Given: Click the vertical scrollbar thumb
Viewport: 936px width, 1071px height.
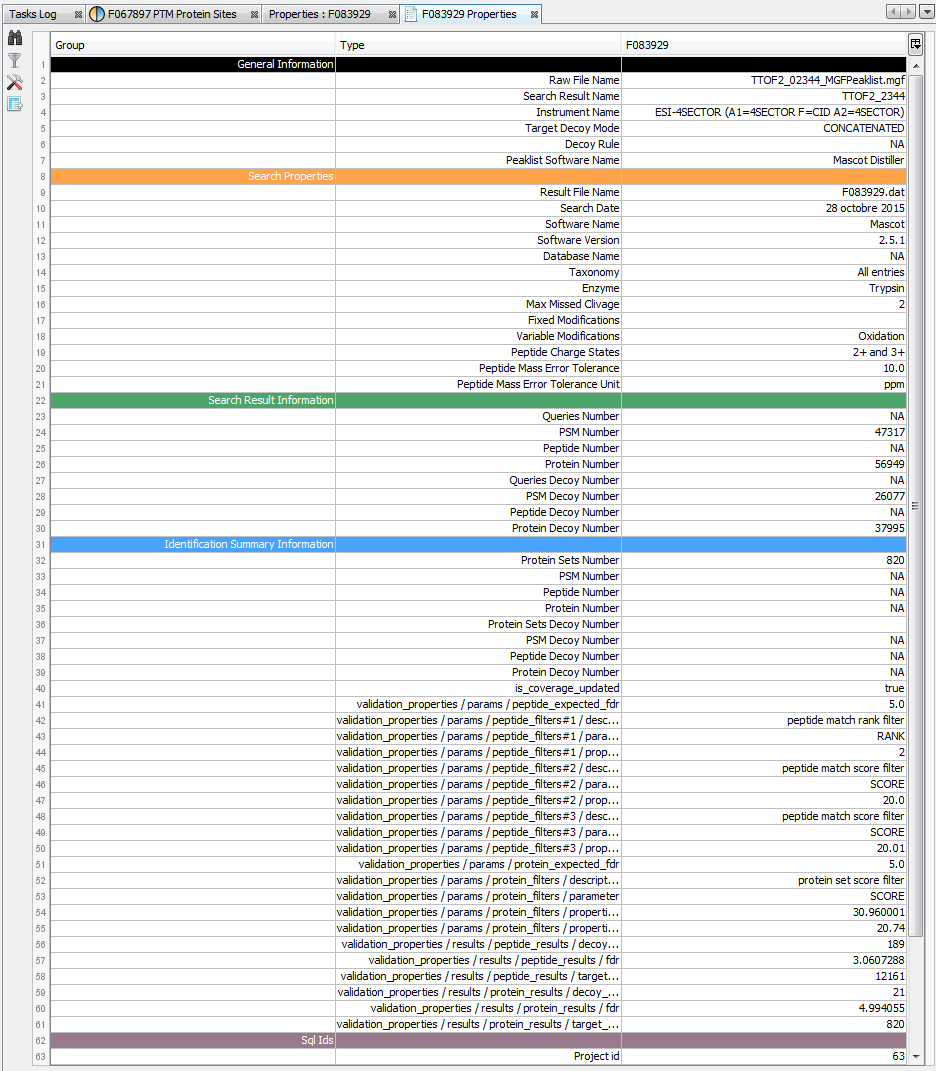Looking at the screenshot, I should 916,505.
